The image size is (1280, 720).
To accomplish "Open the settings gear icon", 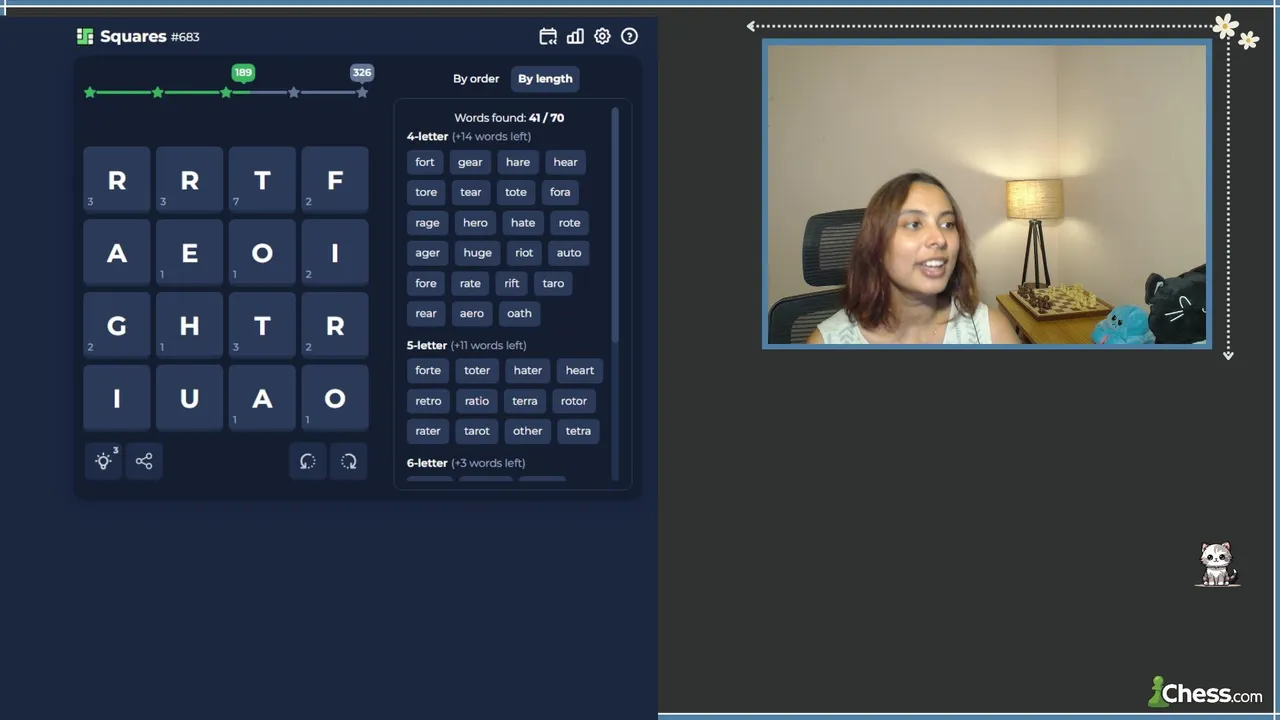I will [x=602, y=36].
